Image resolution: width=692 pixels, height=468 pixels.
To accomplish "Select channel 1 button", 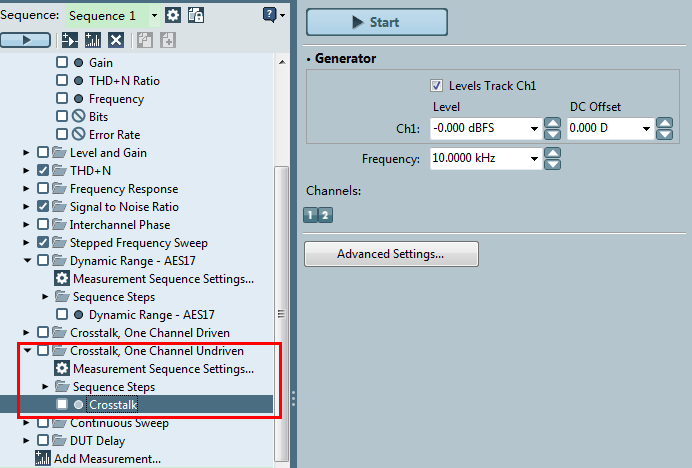I will [x=310, y=215].
